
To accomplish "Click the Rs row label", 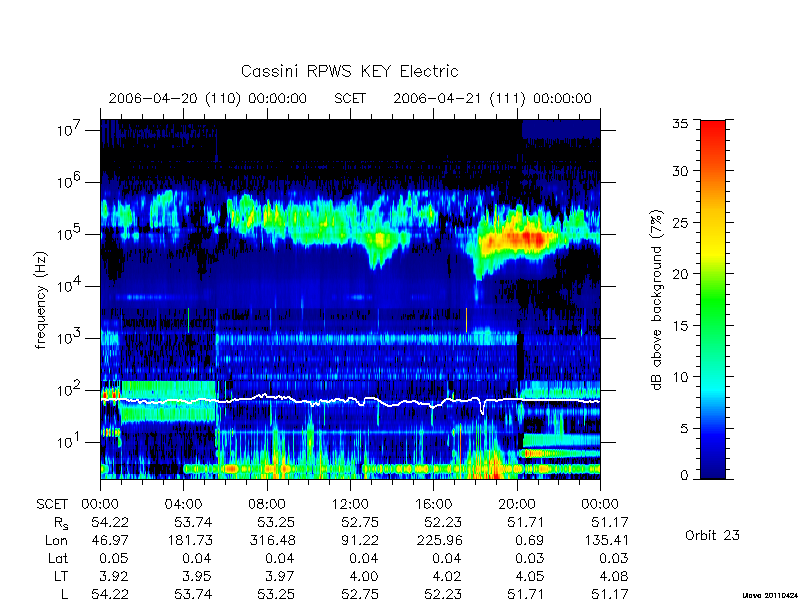I will pos(61,523).
